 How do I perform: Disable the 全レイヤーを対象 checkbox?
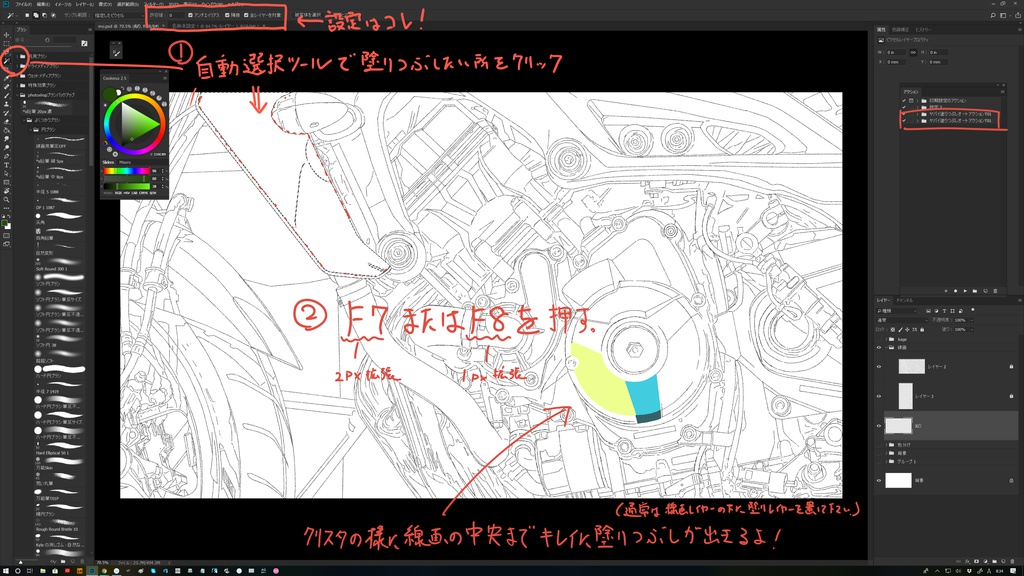(x=245, y=15)
